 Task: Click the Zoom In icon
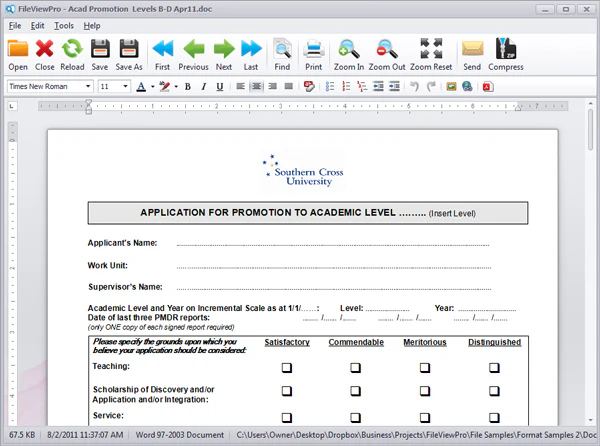point(349,49)
